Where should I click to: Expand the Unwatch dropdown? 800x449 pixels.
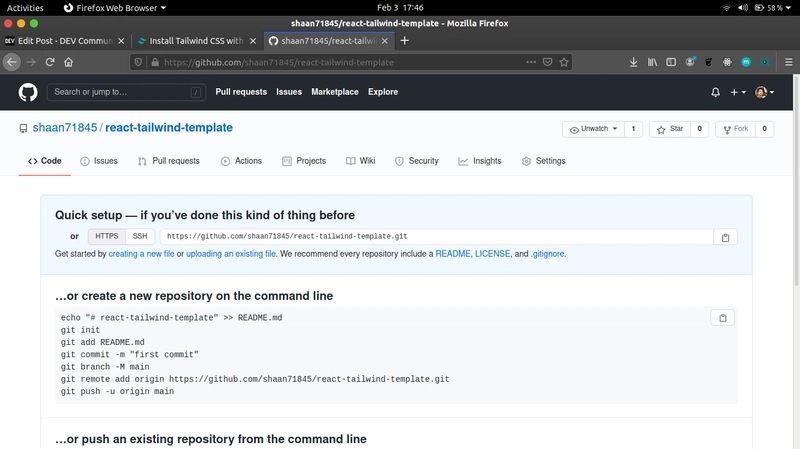[x=593, y=129]
